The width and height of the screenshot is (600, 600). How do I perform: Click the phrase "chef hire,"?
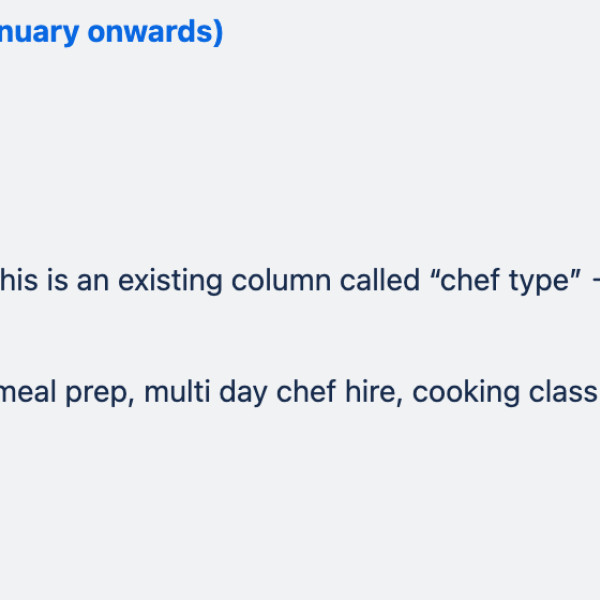339,393
